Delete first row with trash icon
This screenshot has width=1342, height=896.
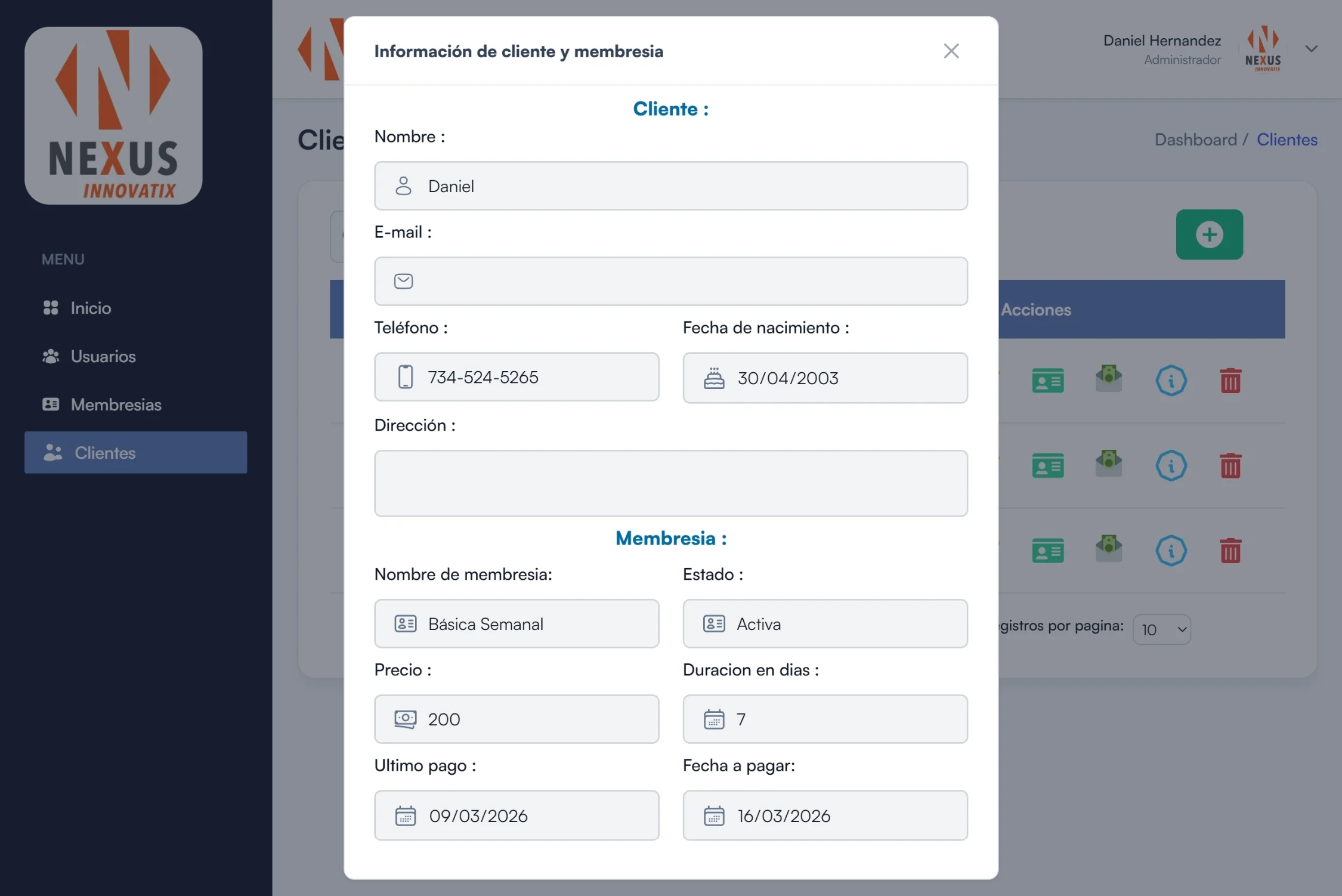(1230, 381)
